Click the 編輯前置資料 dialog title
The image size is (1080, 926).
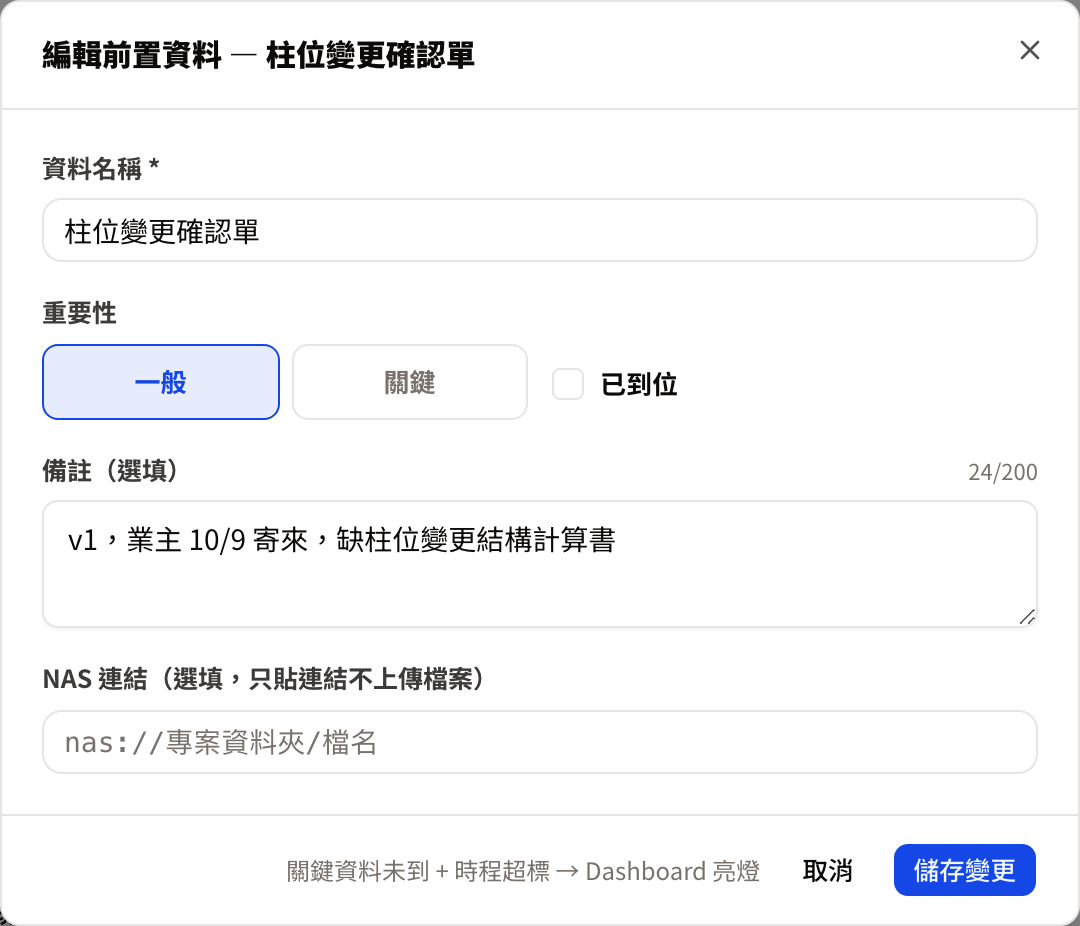pyautogui.click(x=258, y=55)
